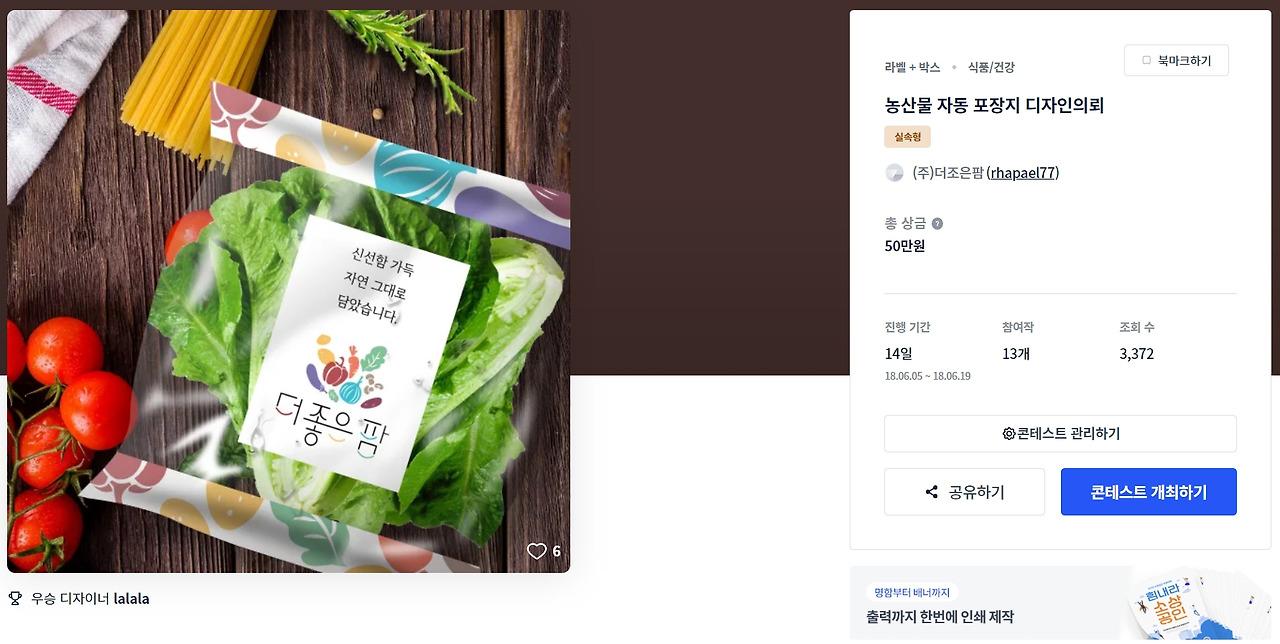
Task: Click the share icon in 공유하기 button
Action: [932, 492]
